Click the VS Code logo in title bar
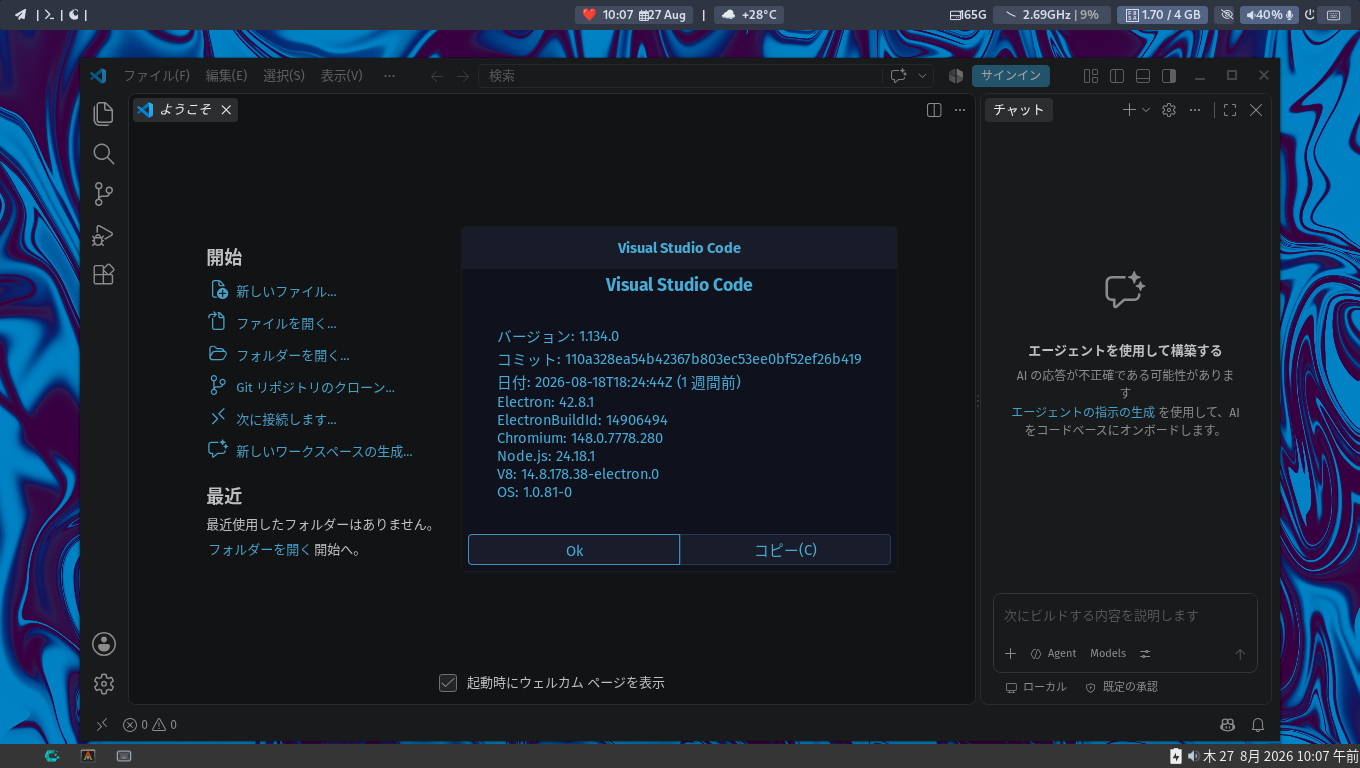Screen dimensions: 1360x768 [x=98, y=76]
